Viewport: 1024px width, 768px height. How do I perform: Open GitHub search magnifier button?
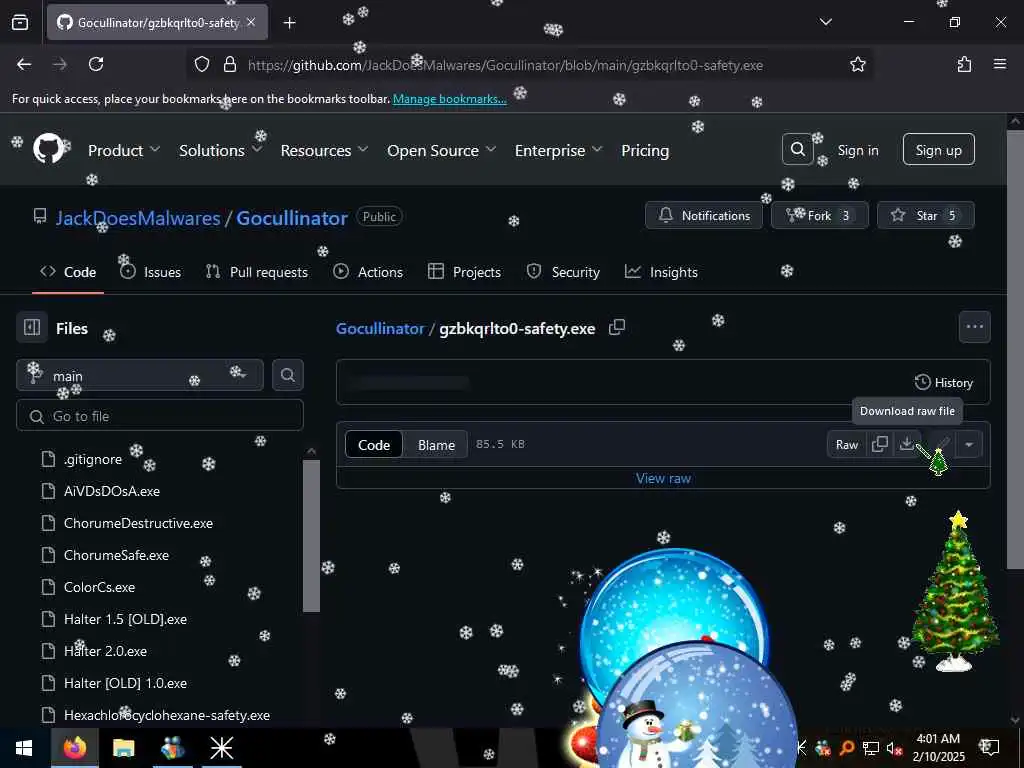click(797, 150)
